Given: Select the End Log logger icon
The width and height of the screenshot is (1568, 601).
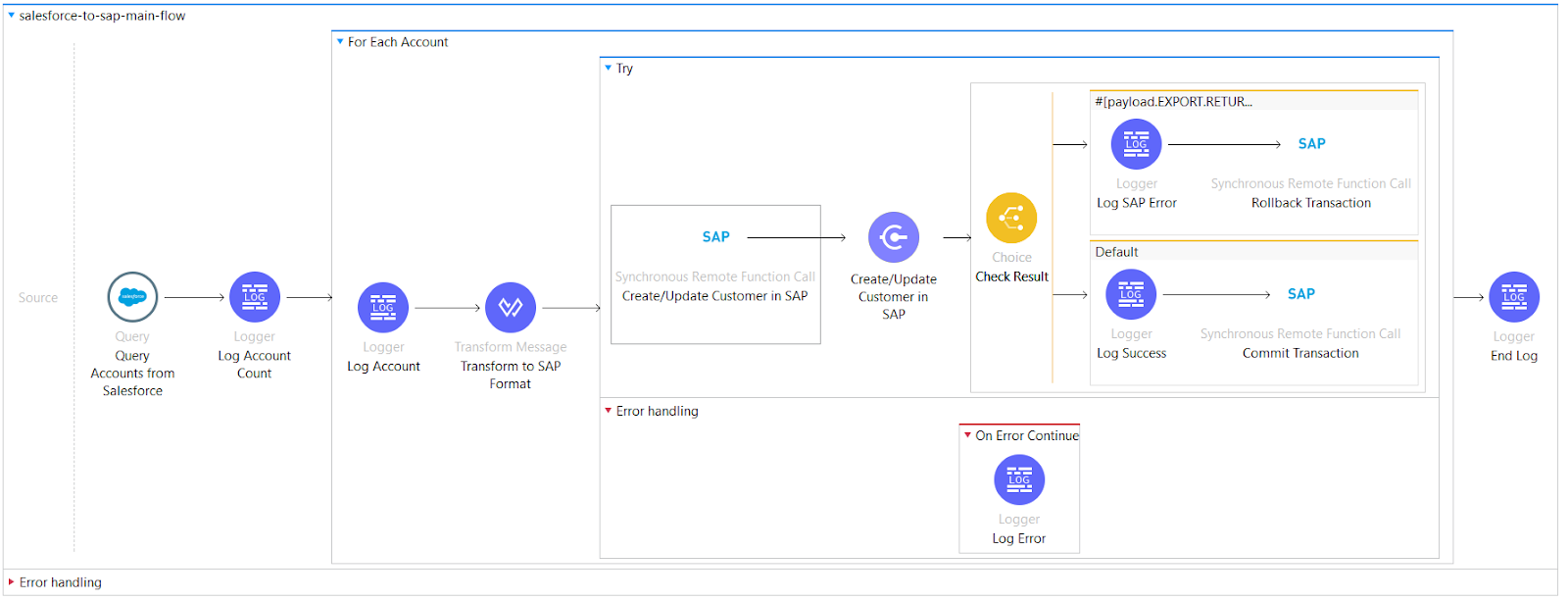Looking at the screenshot, I should coord(1514,297).
